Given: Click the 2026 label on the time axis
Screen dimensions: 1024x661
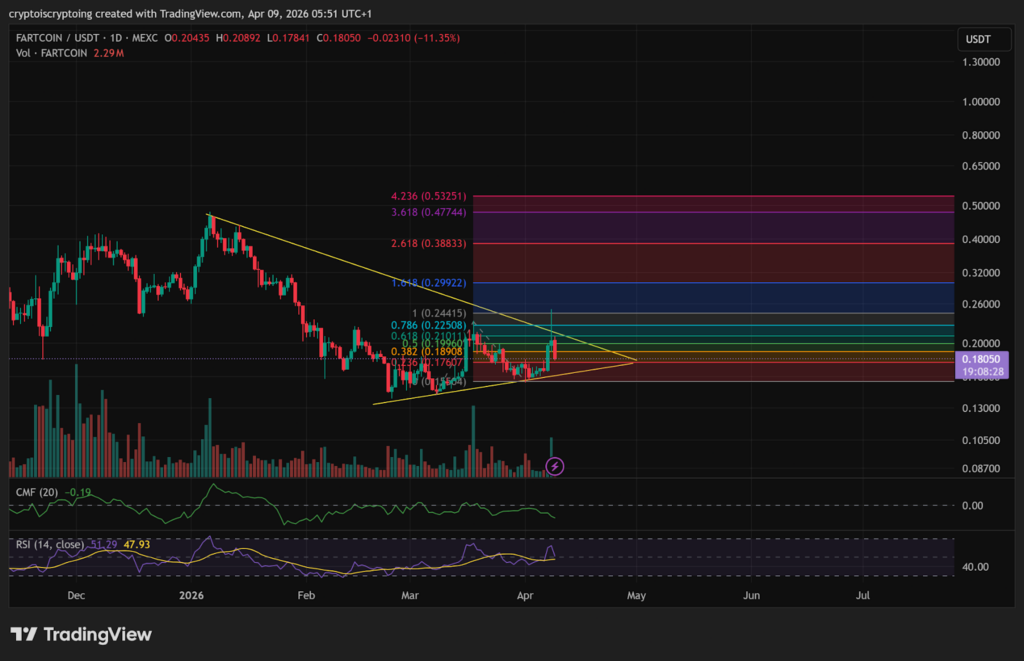Looking at the screenshot, I should [191, 595].
